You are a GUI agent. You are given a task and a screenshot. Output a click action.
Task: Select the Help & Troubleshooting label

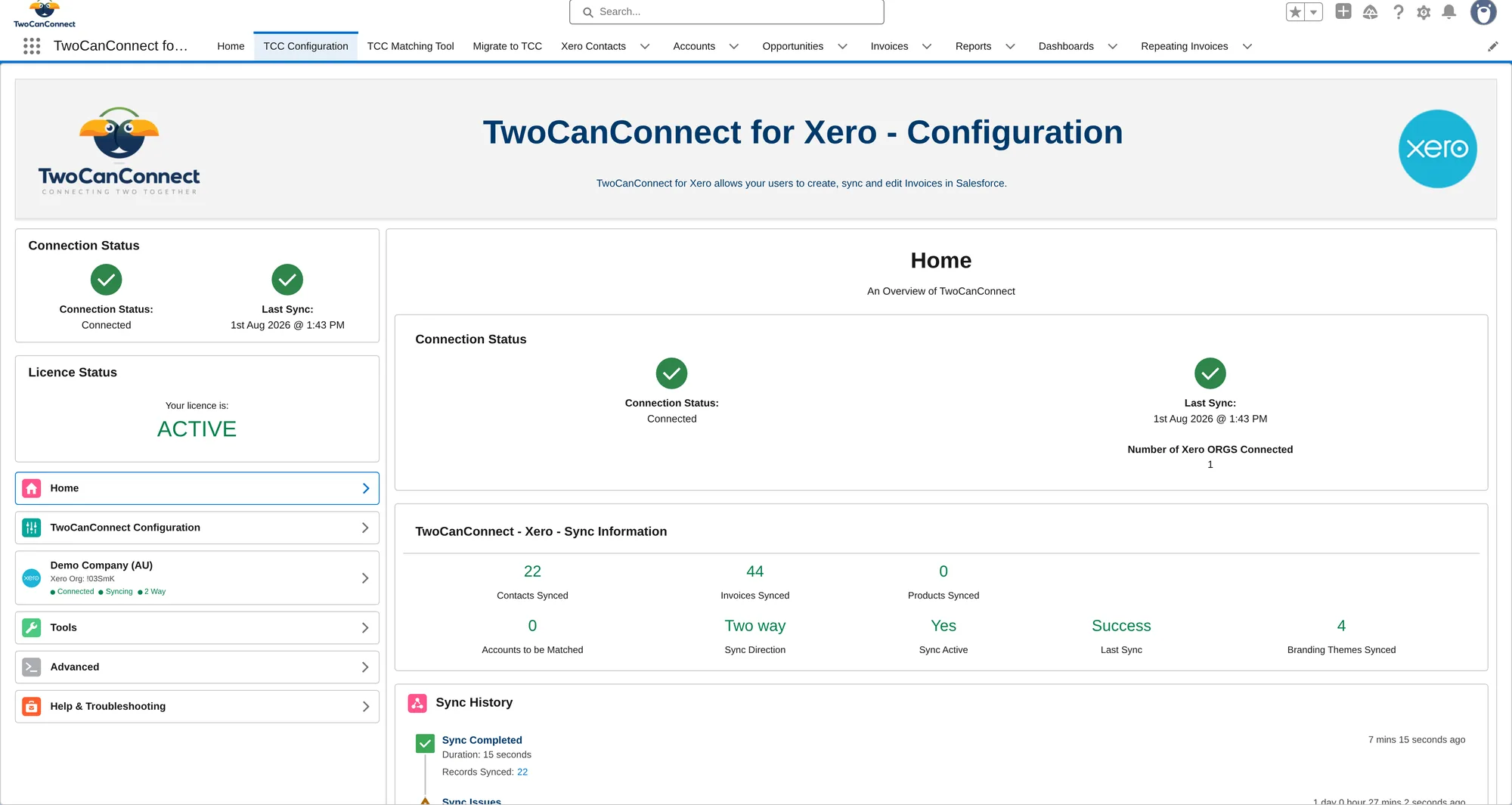108,706
